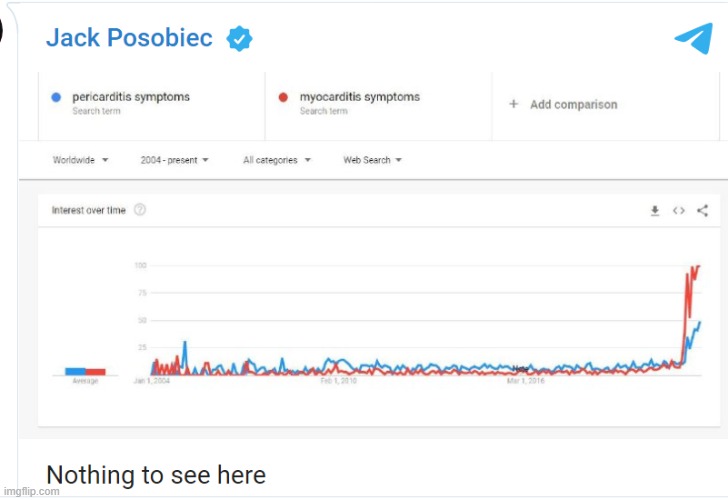Expand the Worldwide region dropdown
728x500 pixels.
click(80, 160)
